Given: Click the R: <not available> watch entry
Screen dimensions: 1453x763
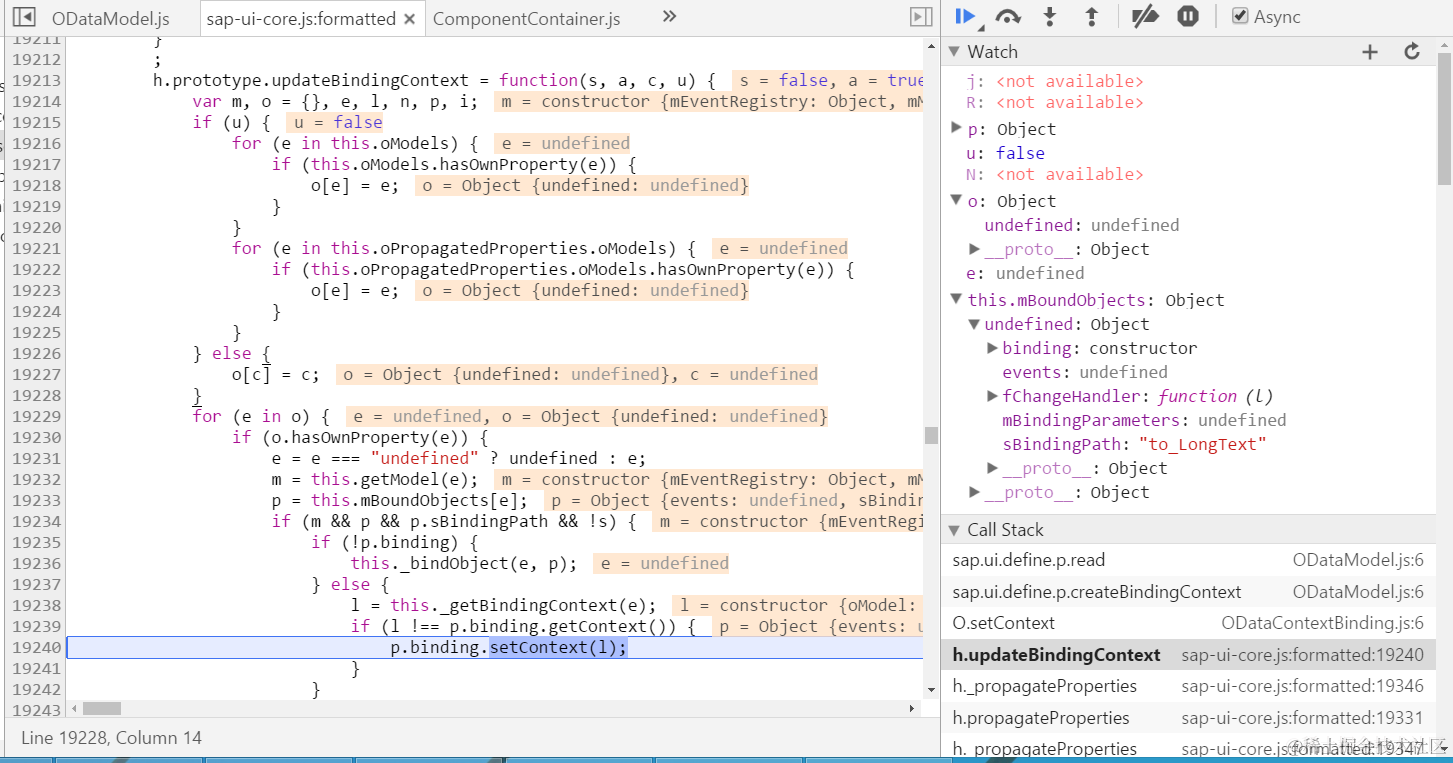Looking at the screenshot, I should pyautogui.click(x=1054, y=102).
